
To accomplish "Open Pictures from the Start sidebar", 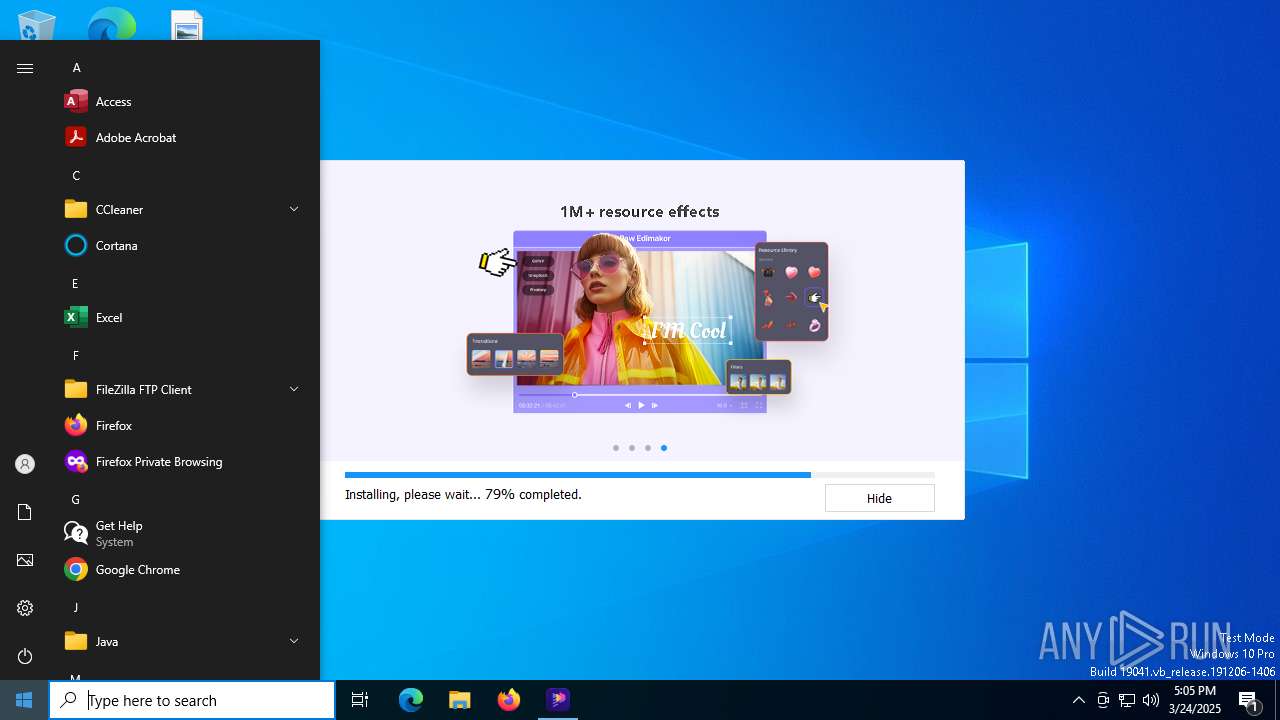I will pyautogui.click(x=25, y=560).
